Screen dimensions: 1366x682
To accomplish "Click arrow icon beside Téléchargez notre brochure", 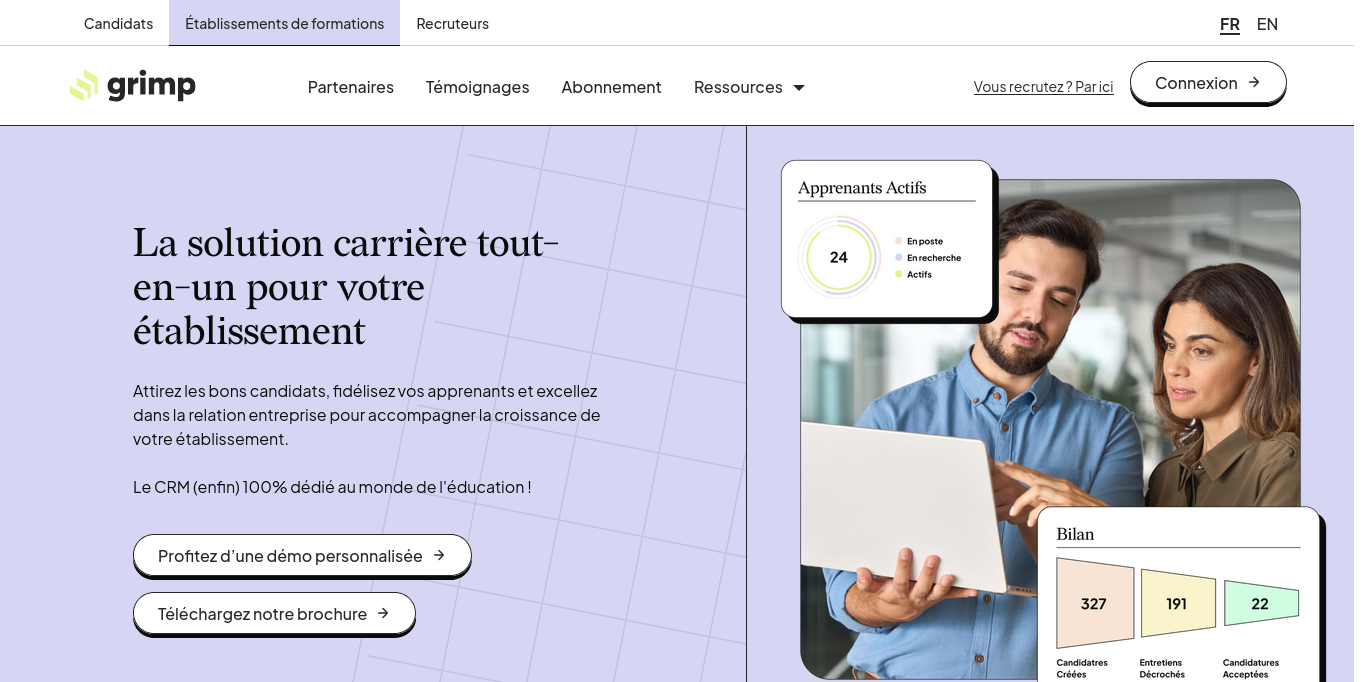I will click(x=383, y=613).
